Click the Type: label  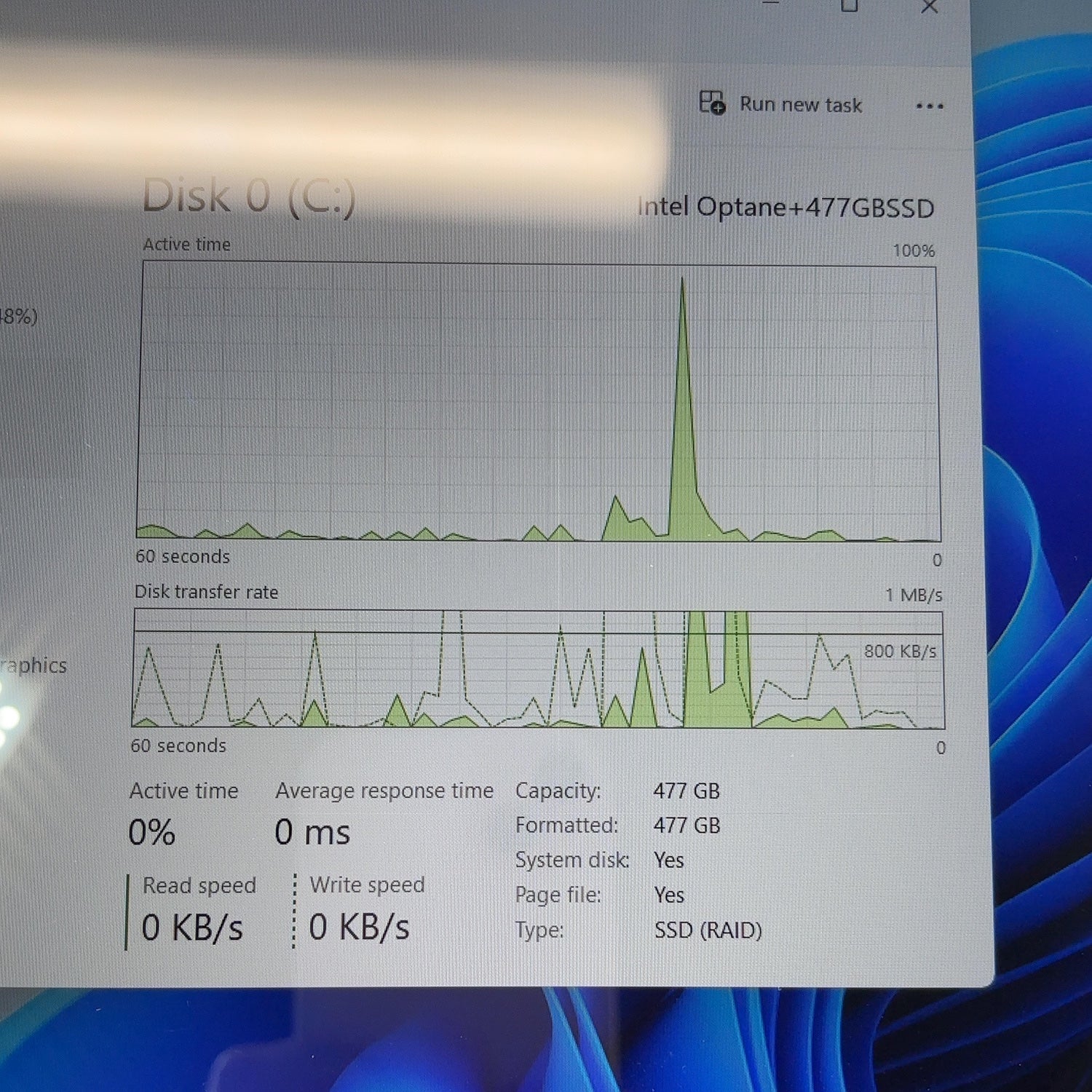click(539, 930)
